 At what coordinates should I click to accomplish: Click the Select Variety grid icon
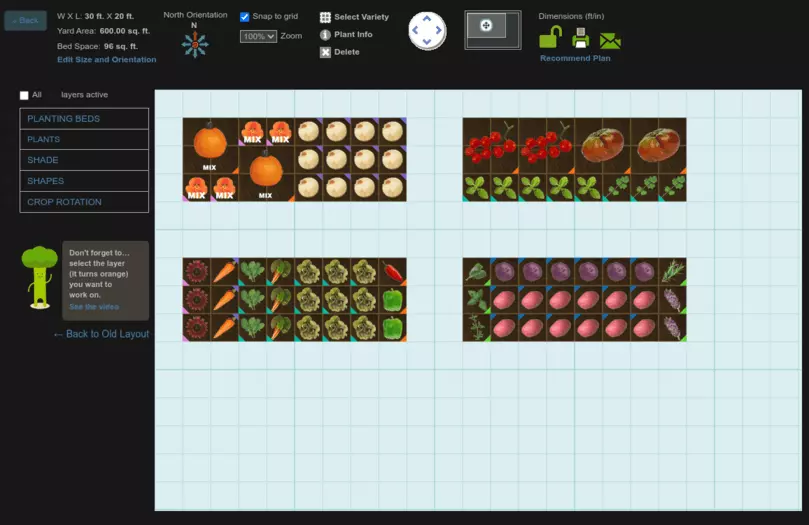click(x=325, y=17)
